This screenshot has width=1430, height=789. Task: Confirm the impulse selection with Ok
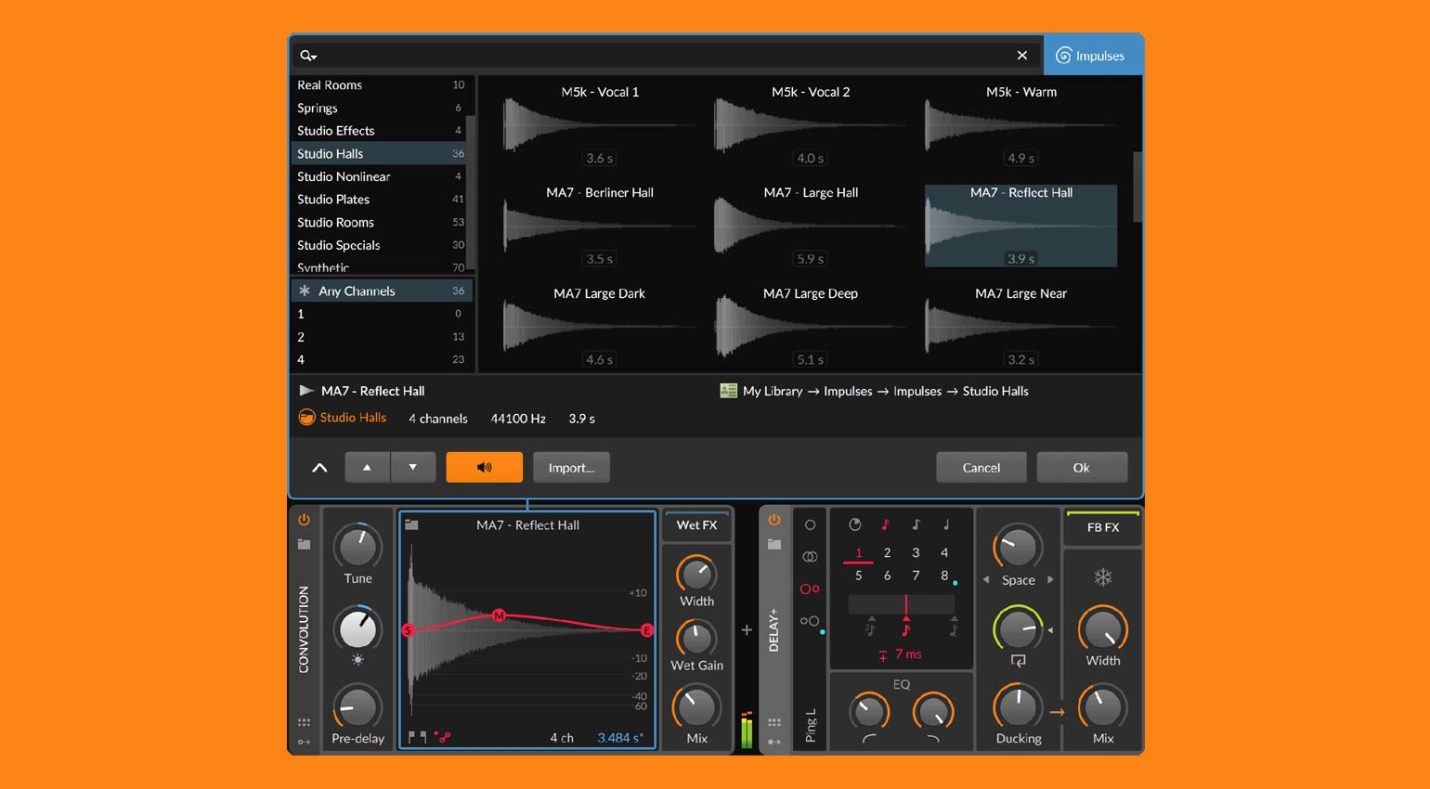coord(1082,467)
